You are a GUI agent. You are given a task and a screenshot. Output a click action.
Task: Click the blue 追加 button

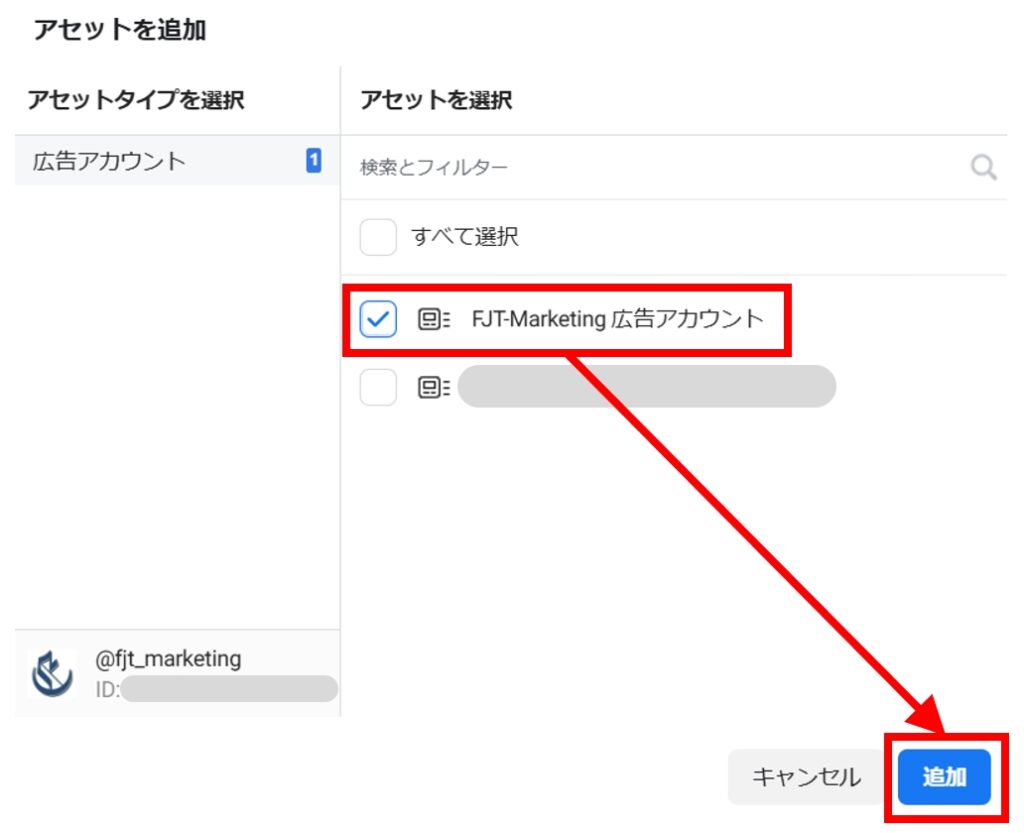[944, 776]
